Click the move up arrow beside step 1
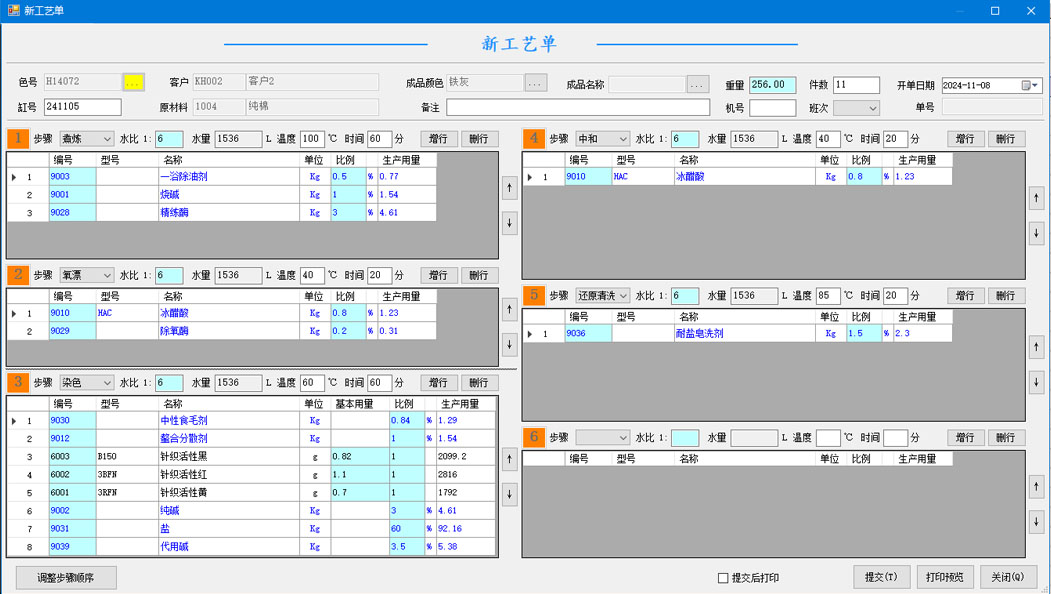1051x594 pixels. (x=509, y=187)
